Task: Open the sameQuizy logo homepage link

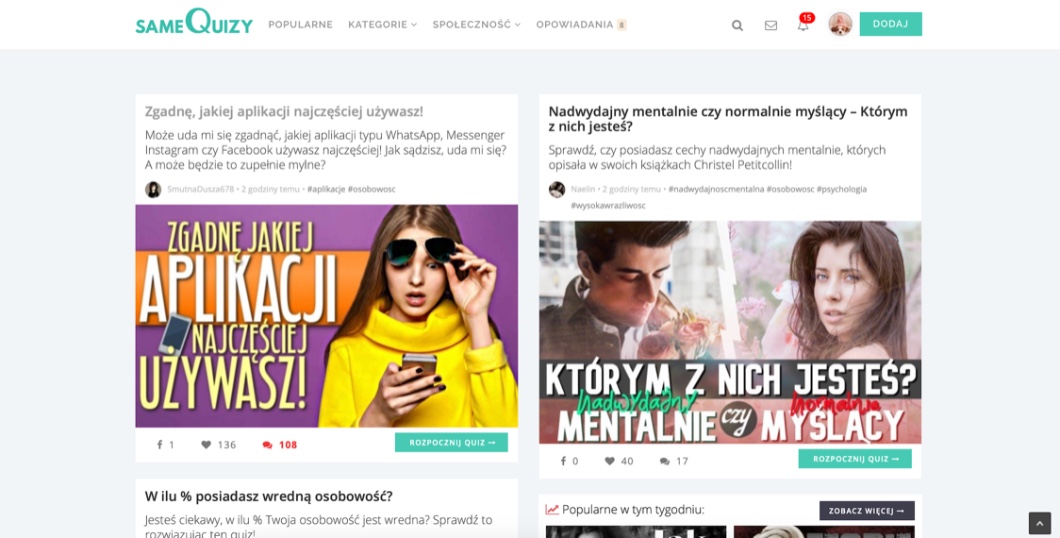Action: 194,22
